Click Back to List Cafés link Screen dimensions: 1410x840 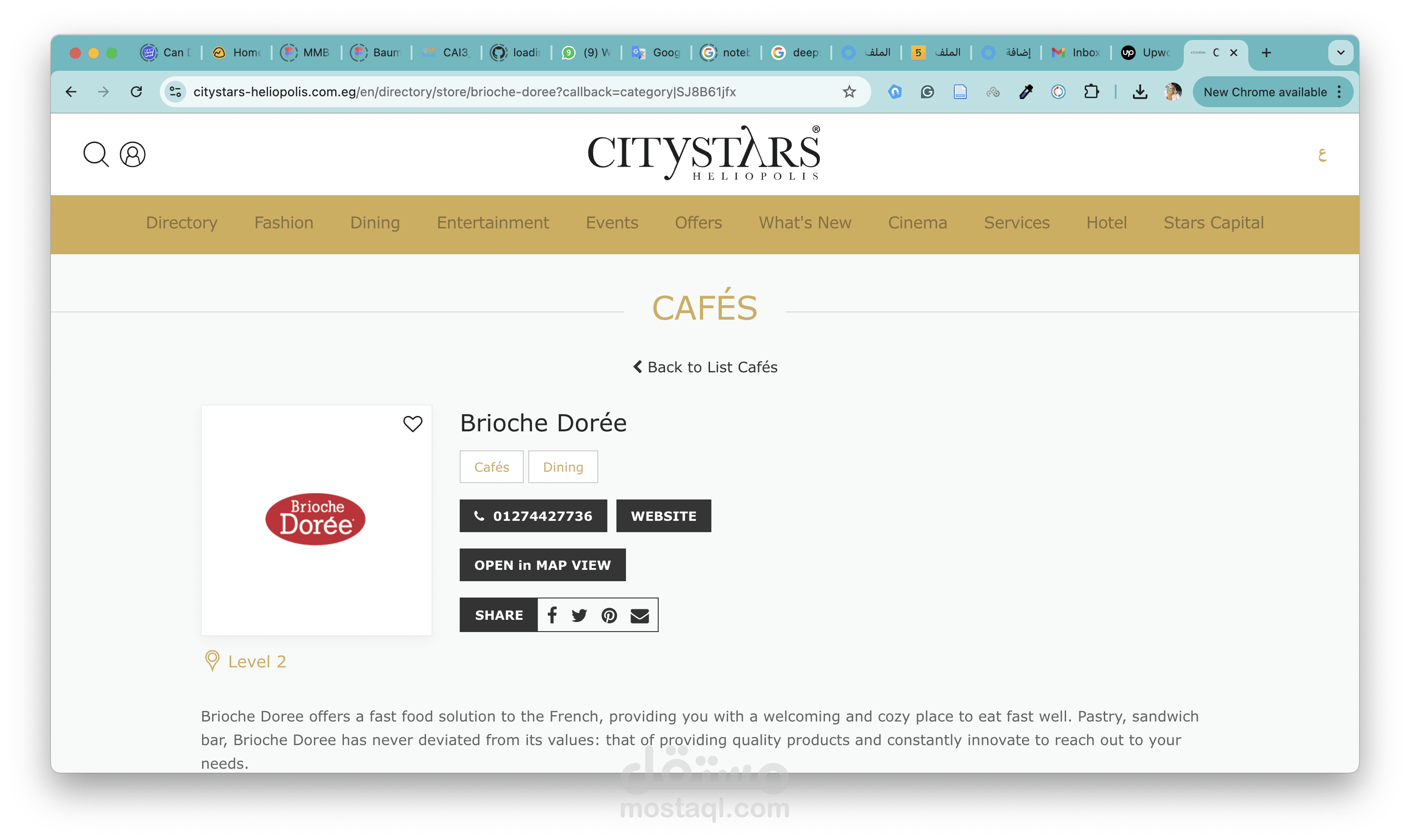tap(705, 367)
